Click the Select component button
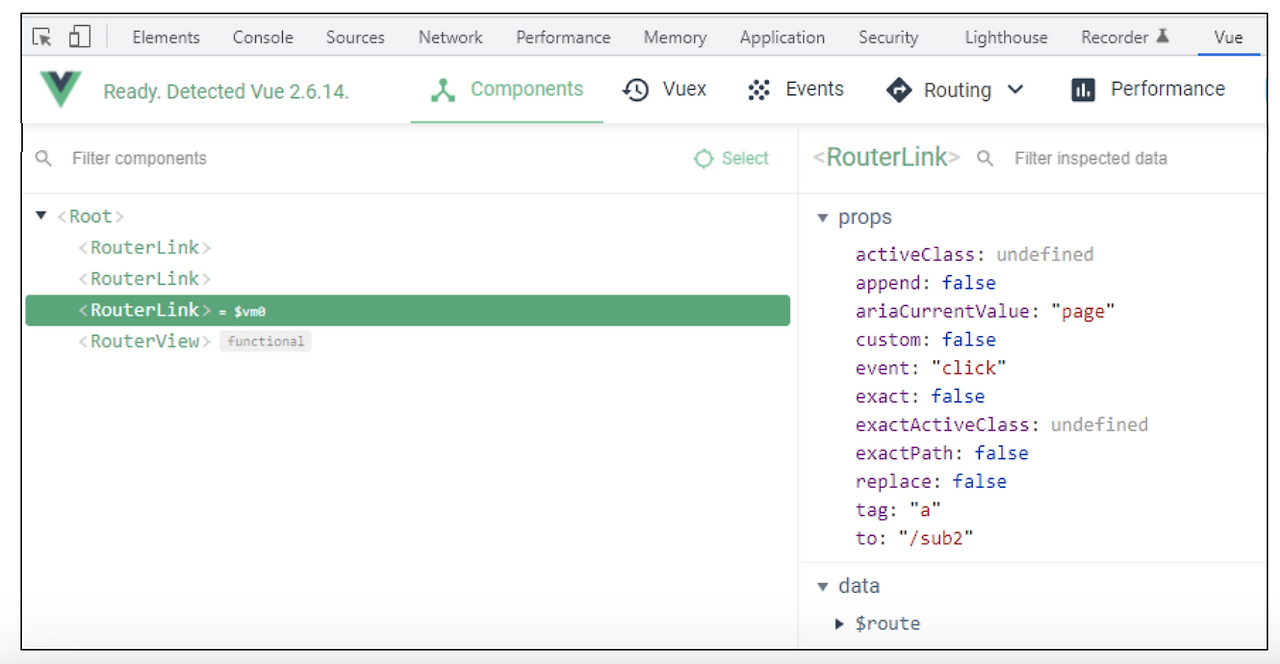The height and width of the screenshot is (664, 1280). (x=731, y=159)
